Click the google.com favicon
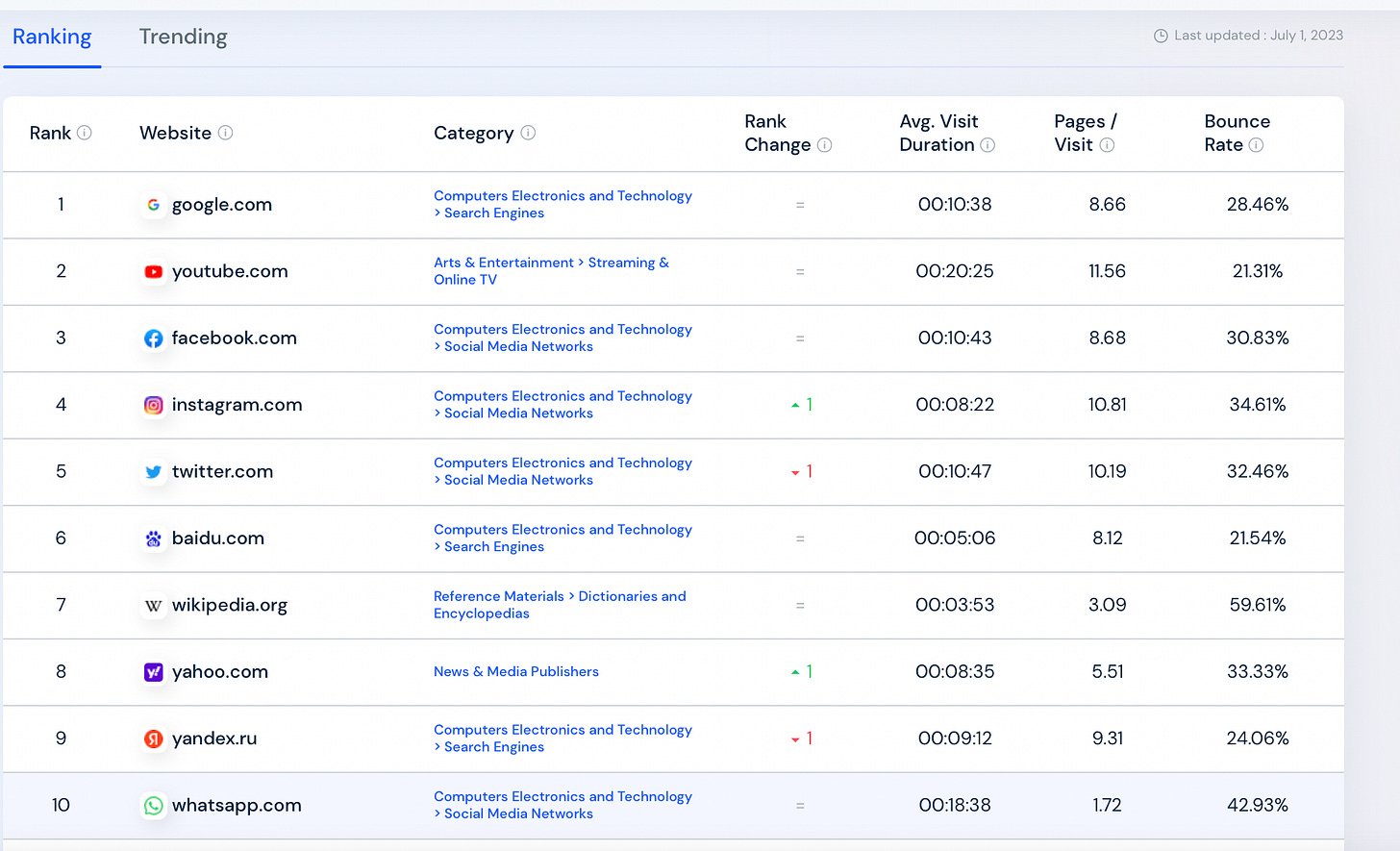 point(153,205)
